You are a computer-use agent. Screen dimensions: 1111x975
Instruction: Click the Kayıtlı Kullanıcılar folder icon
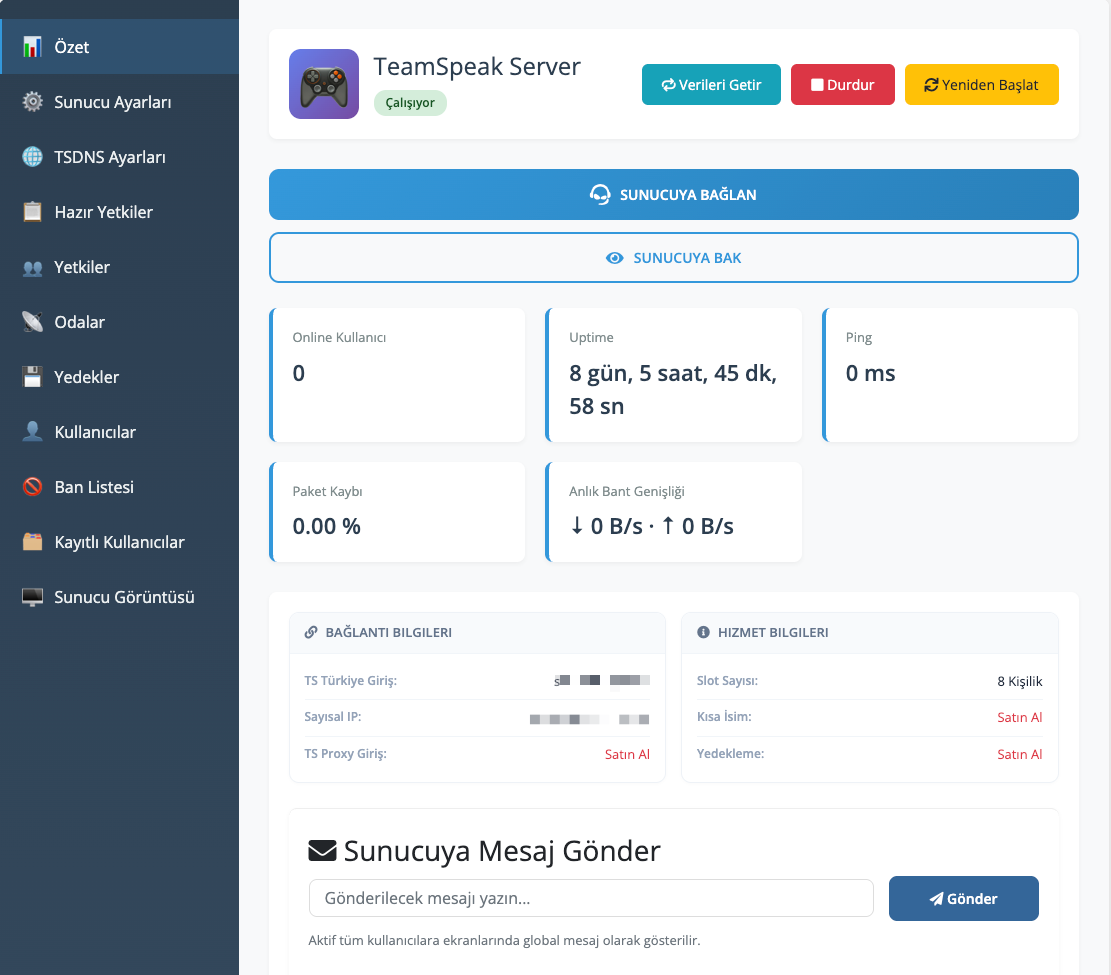[x=32, y=542]
